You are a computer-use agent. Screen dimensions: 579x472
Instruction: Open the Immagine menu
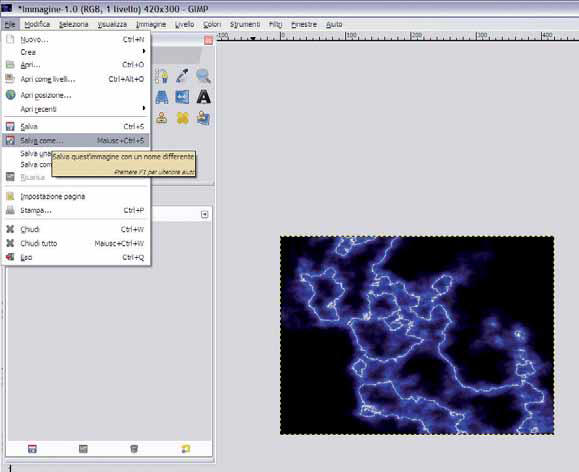(x=151, y=24)
